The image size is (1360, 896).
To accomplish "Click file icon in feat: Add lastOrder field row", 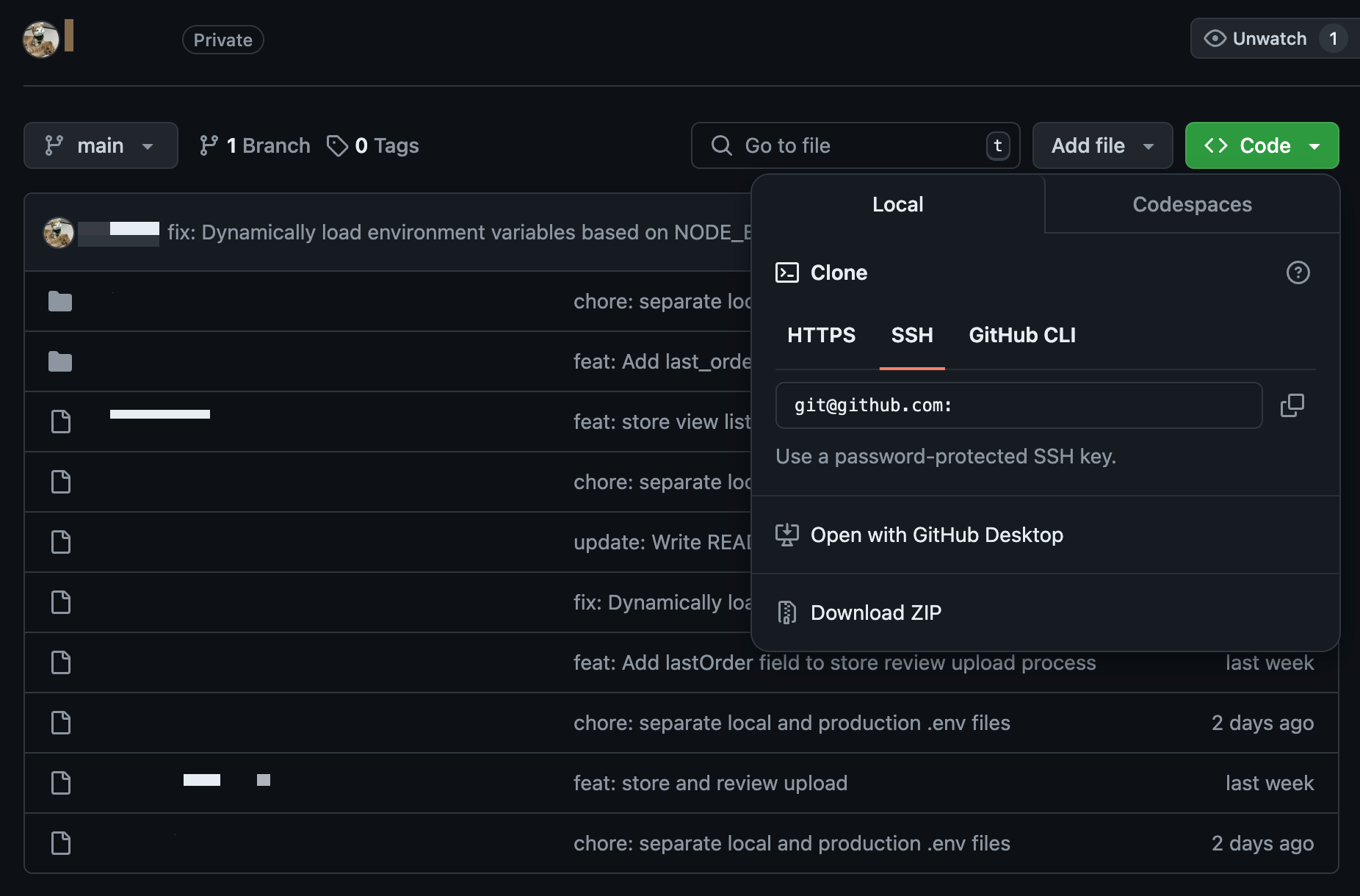I will [60, 662].
